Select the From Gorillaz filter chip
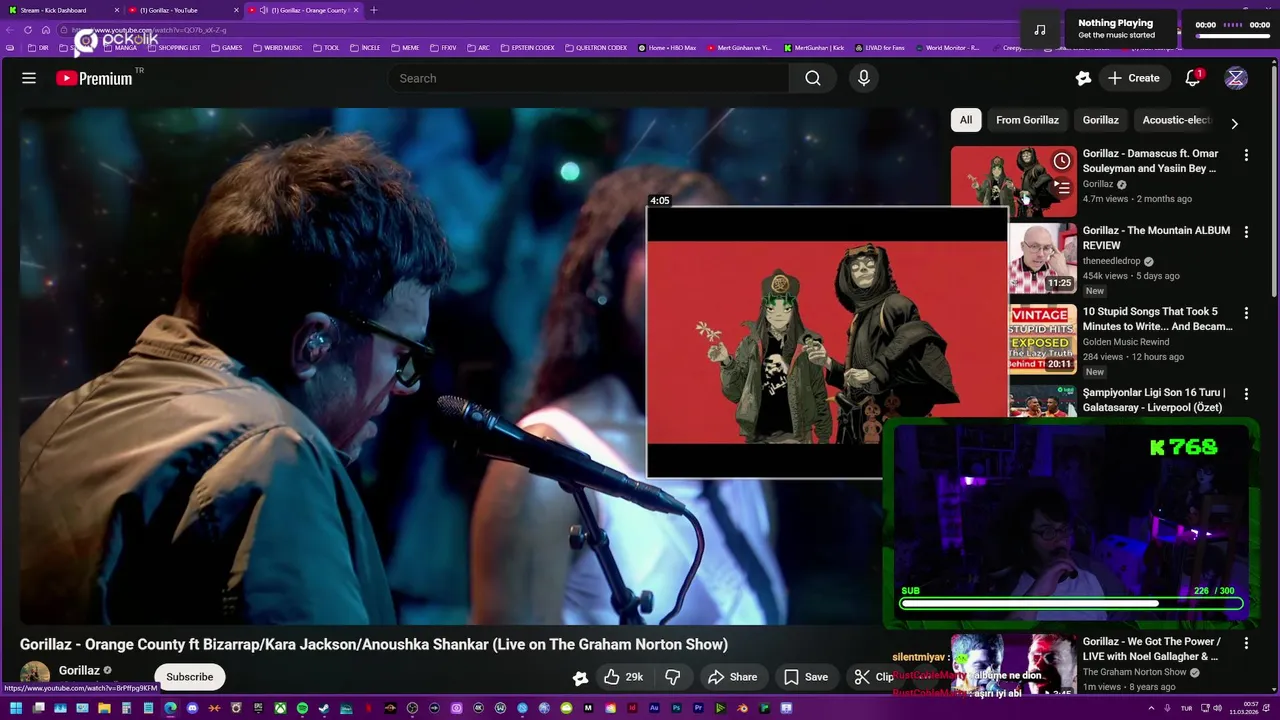 (x=1027, y=120)
